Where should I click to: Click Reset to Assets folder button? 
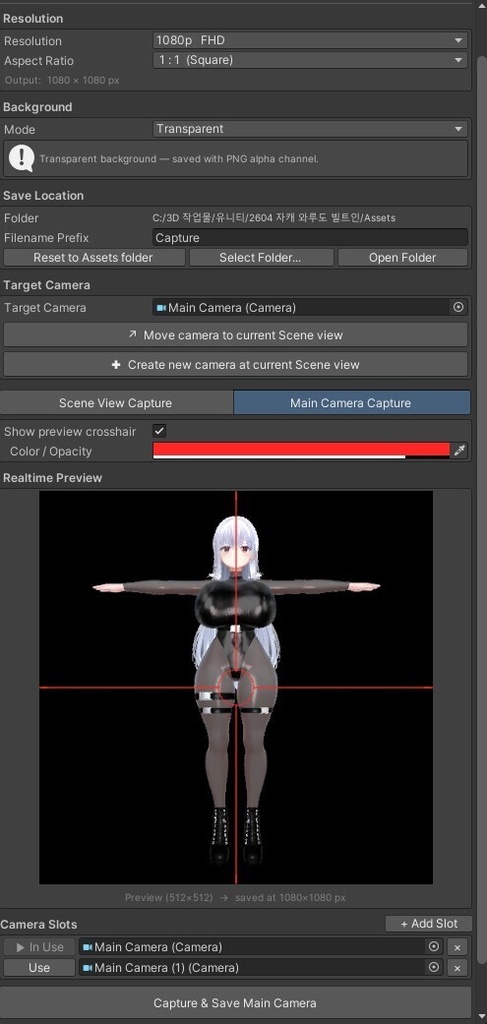pyautogui.click(x=93, y=257)
